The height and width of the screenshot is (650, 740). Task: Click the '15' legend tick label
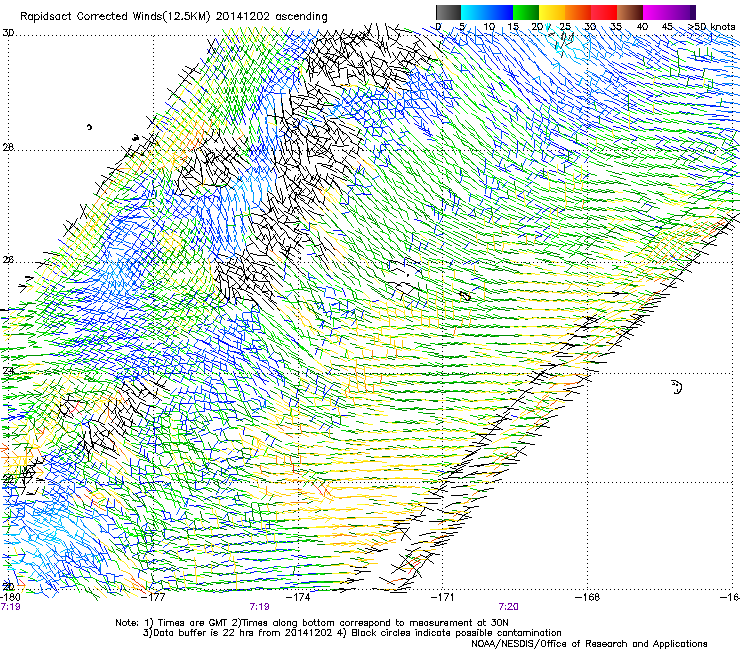coord(513,27)
